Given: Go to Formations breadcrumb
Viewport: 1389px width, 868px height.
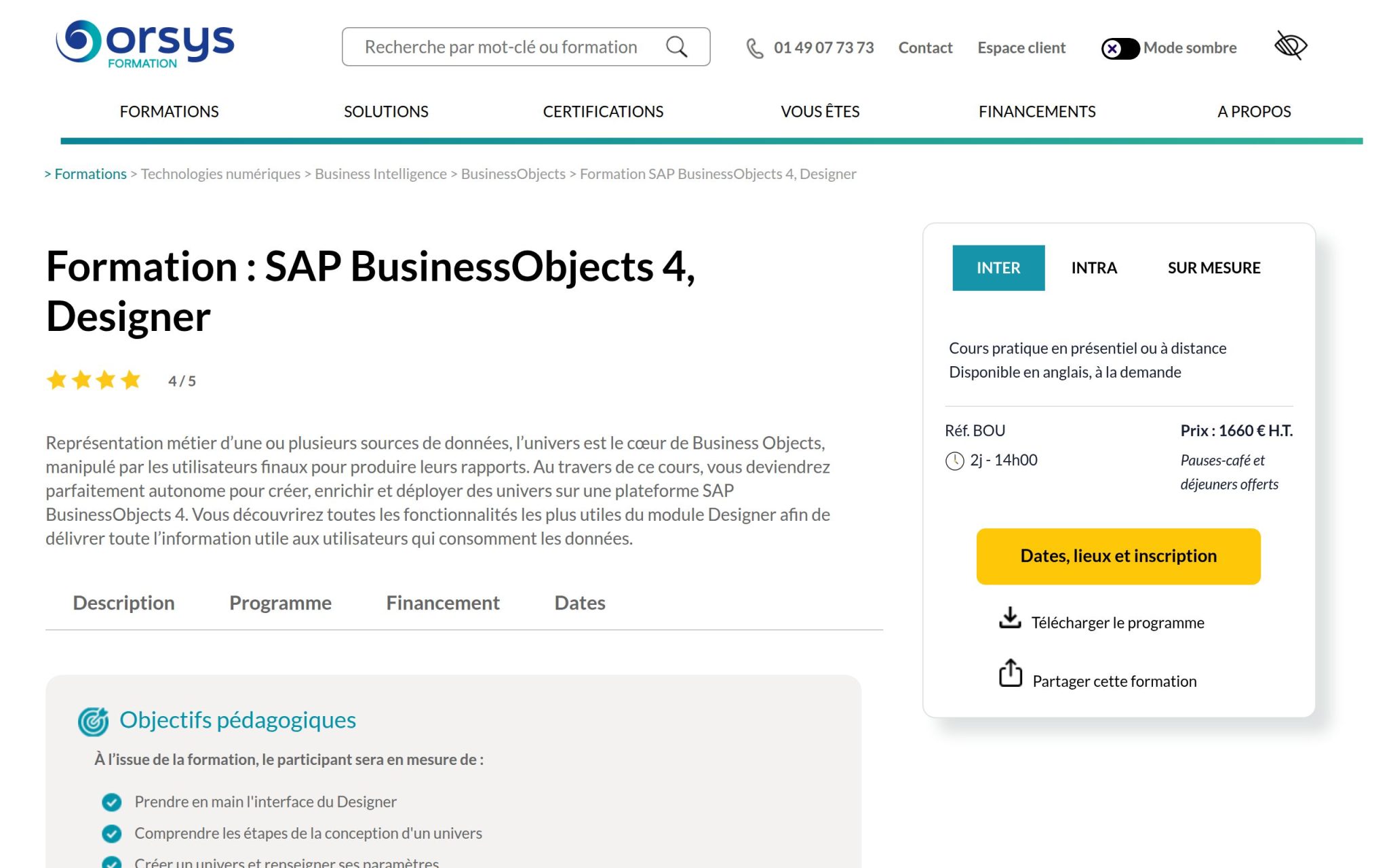Looking at the screenshot, I should pos(90,174).
